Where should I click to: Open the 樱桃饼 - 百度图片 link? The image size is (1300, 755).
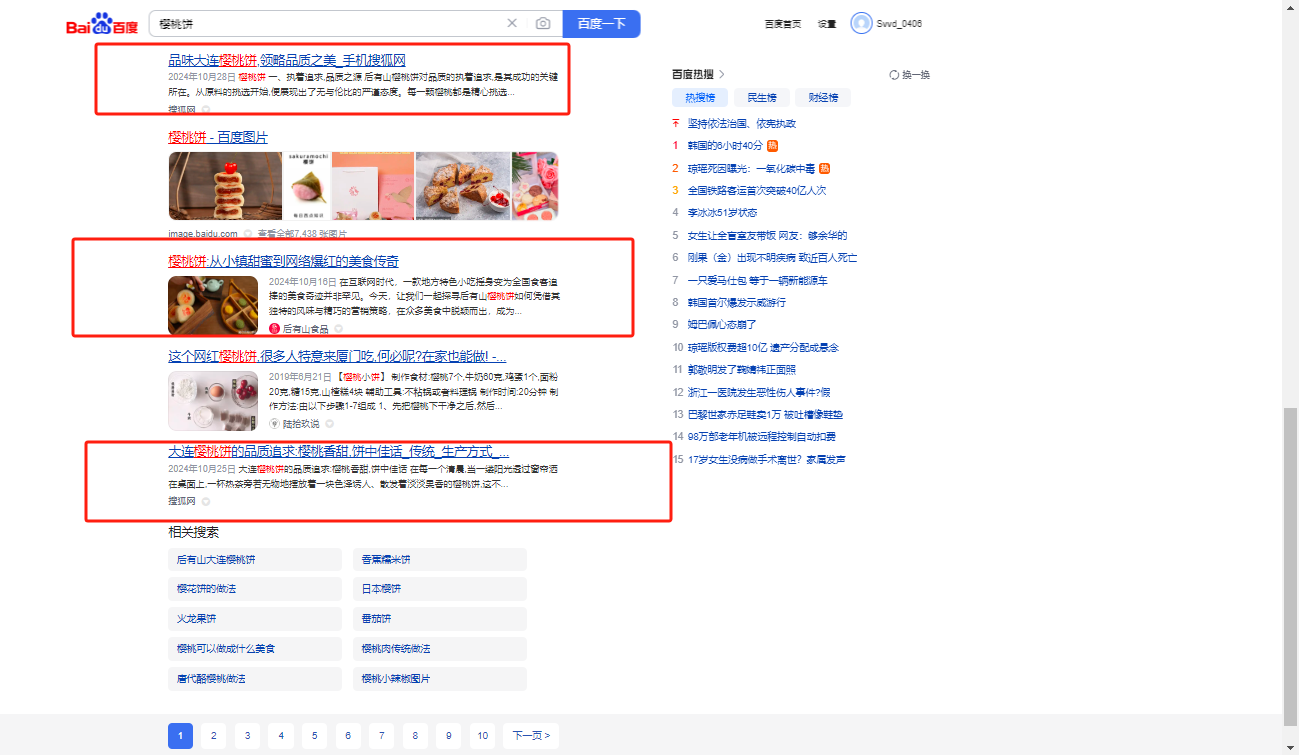pos(218,137)
